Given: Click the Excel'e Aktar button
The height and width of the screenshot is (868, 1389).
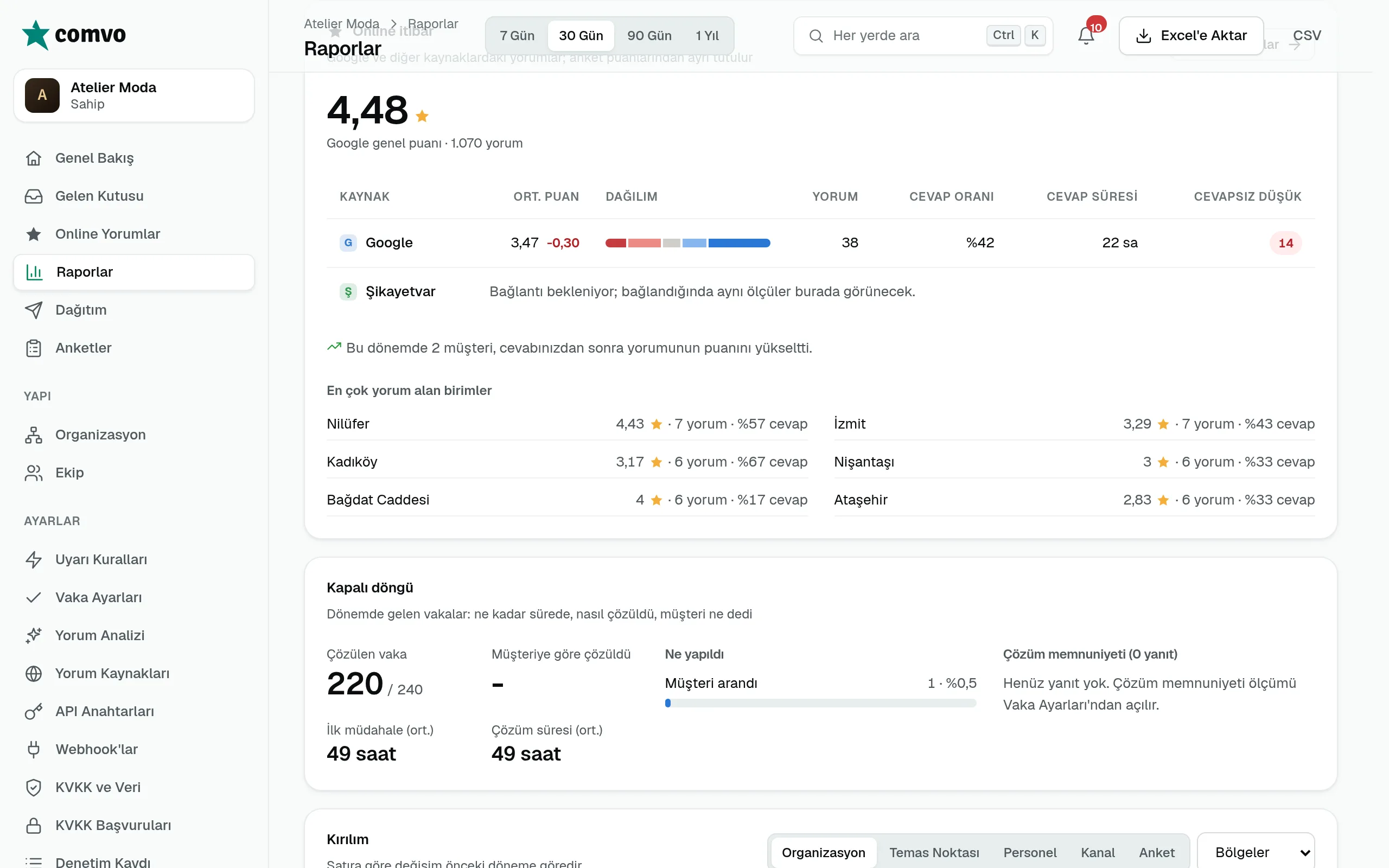Looking at the screenshot, I should 1191,36.
